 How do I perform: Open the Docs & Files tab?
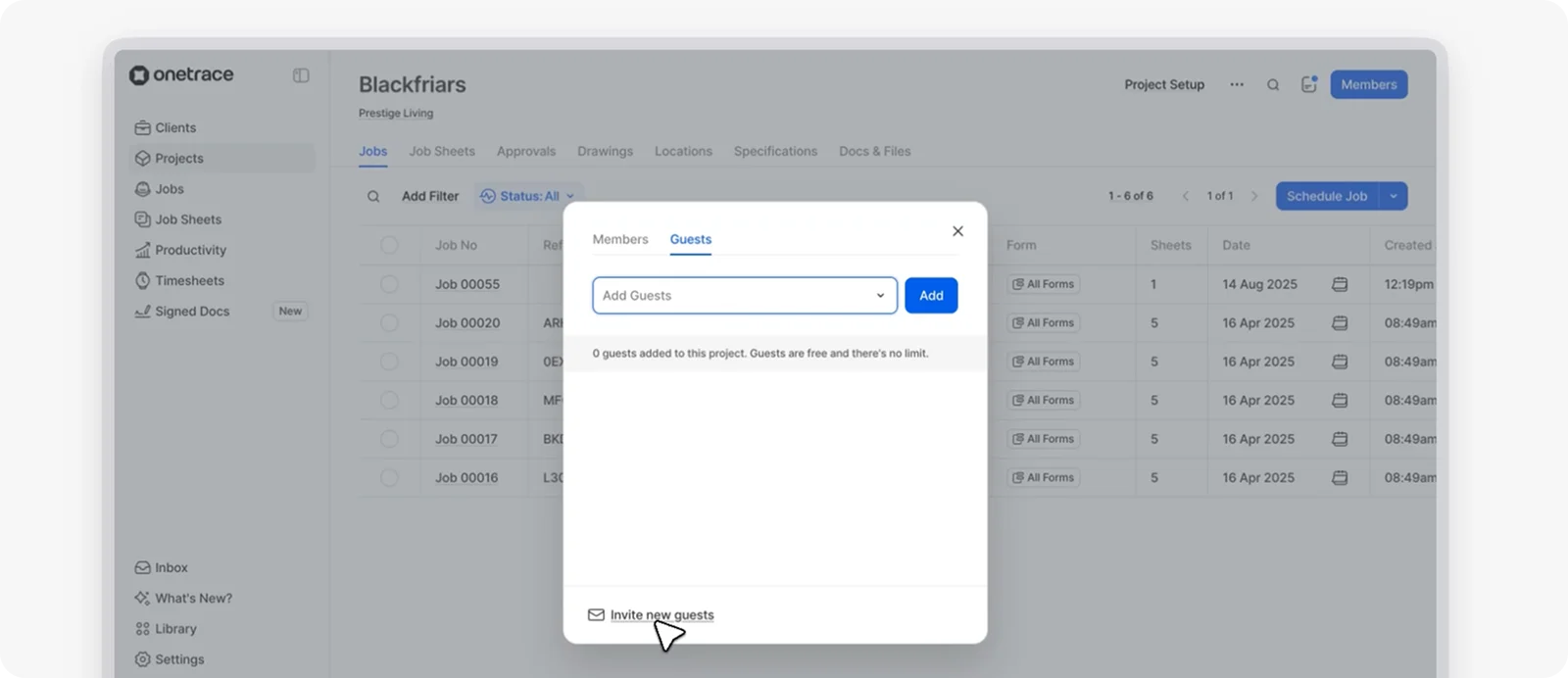pos(875,151)
